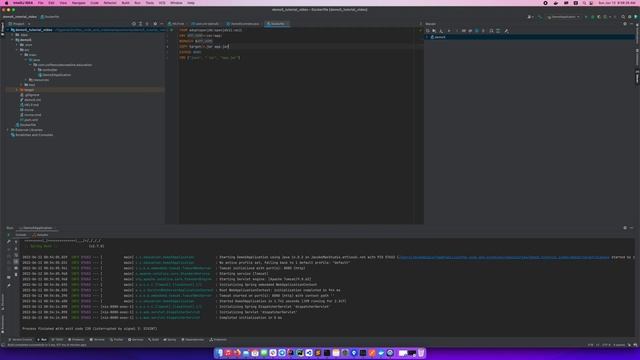This screenshot has width=640, height=360.
Task: Open Run panel settings gear
Action: pos(625,228)
